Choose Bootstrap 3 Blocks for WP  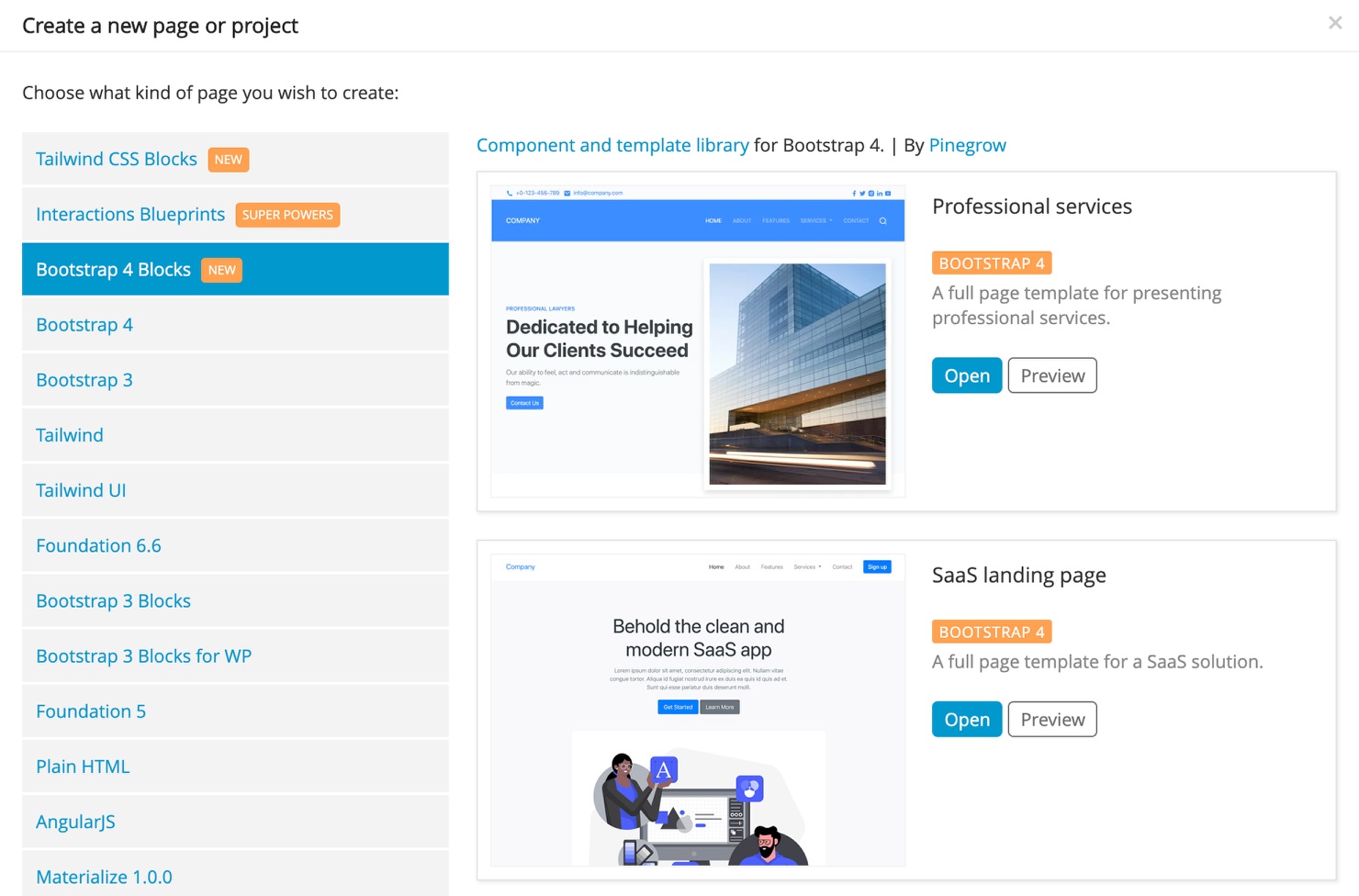pos(235,655)
